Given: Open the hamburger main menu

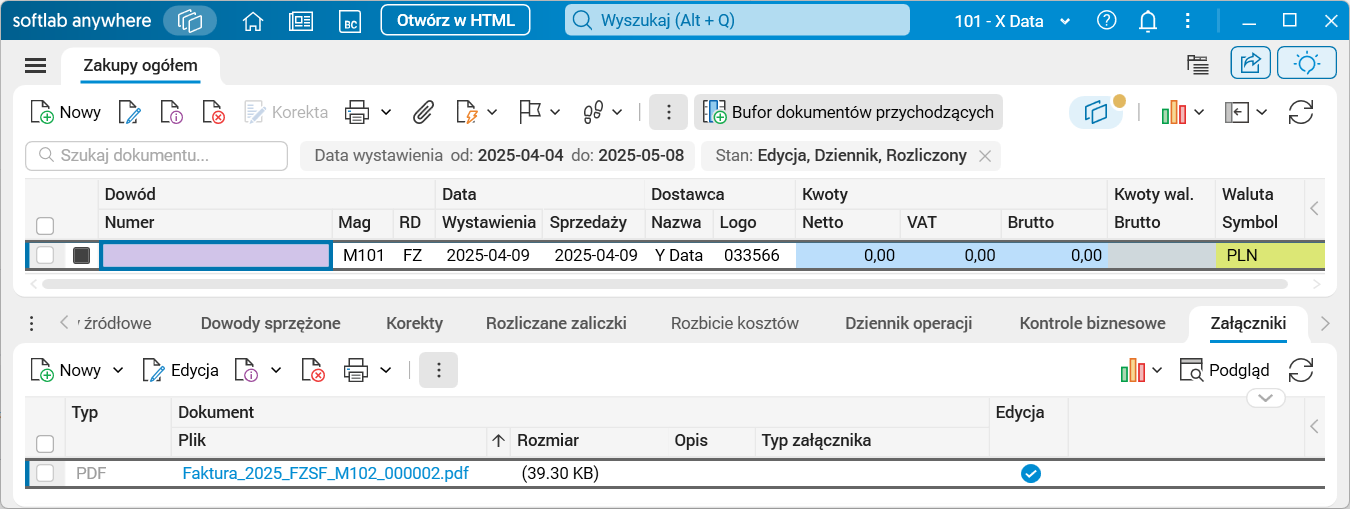Looking at the screenshot, I should coord(36,65).
